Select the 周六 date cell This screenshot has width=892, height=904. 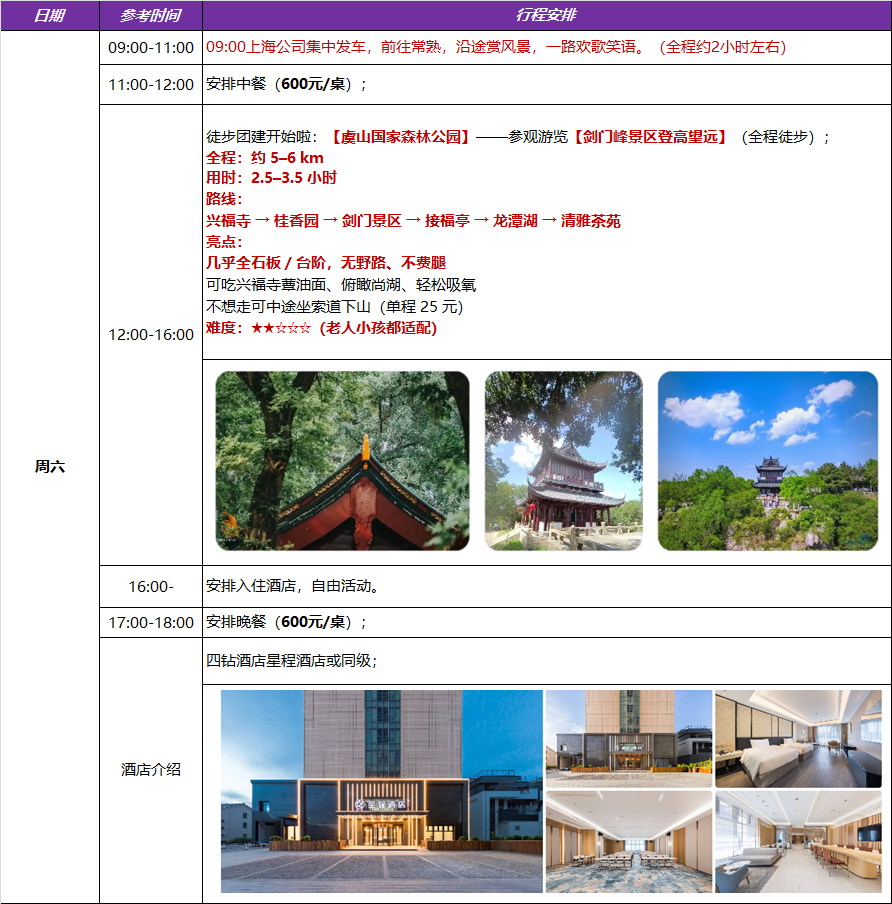[x=49, y=466]
